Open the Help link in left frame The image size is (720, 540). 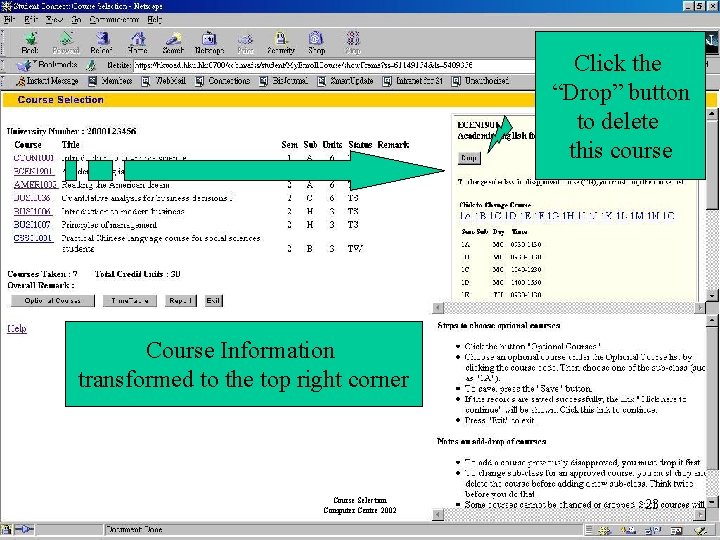pyautogui.click(x=17, y=329)
